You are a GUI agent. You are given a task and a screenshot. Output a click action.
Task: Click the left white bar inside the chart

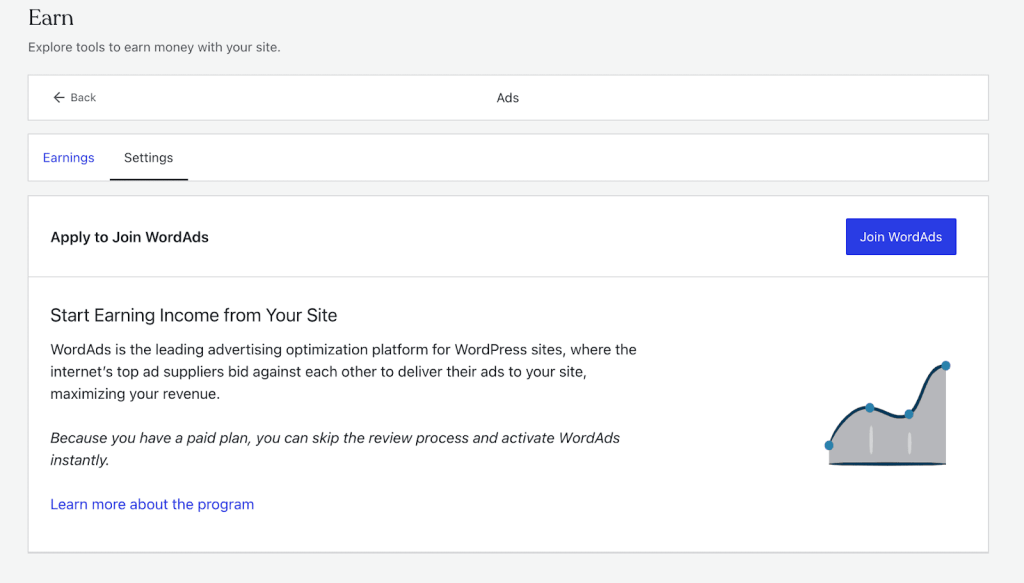871,438
